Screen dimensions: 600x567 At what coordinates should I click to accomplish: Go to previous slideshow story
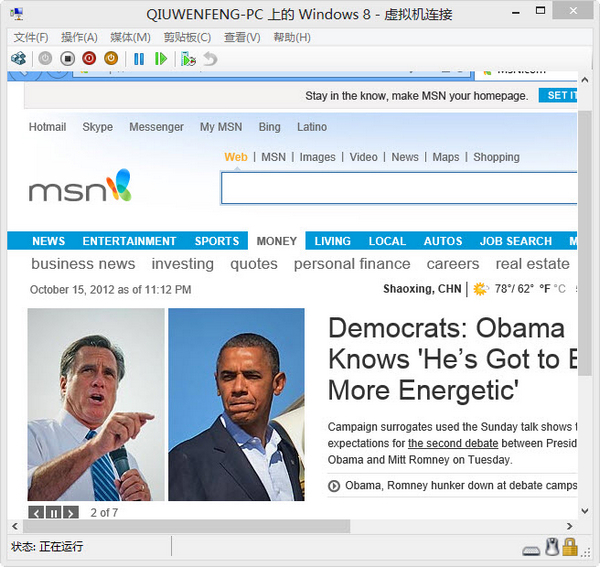tap(36, 513)
